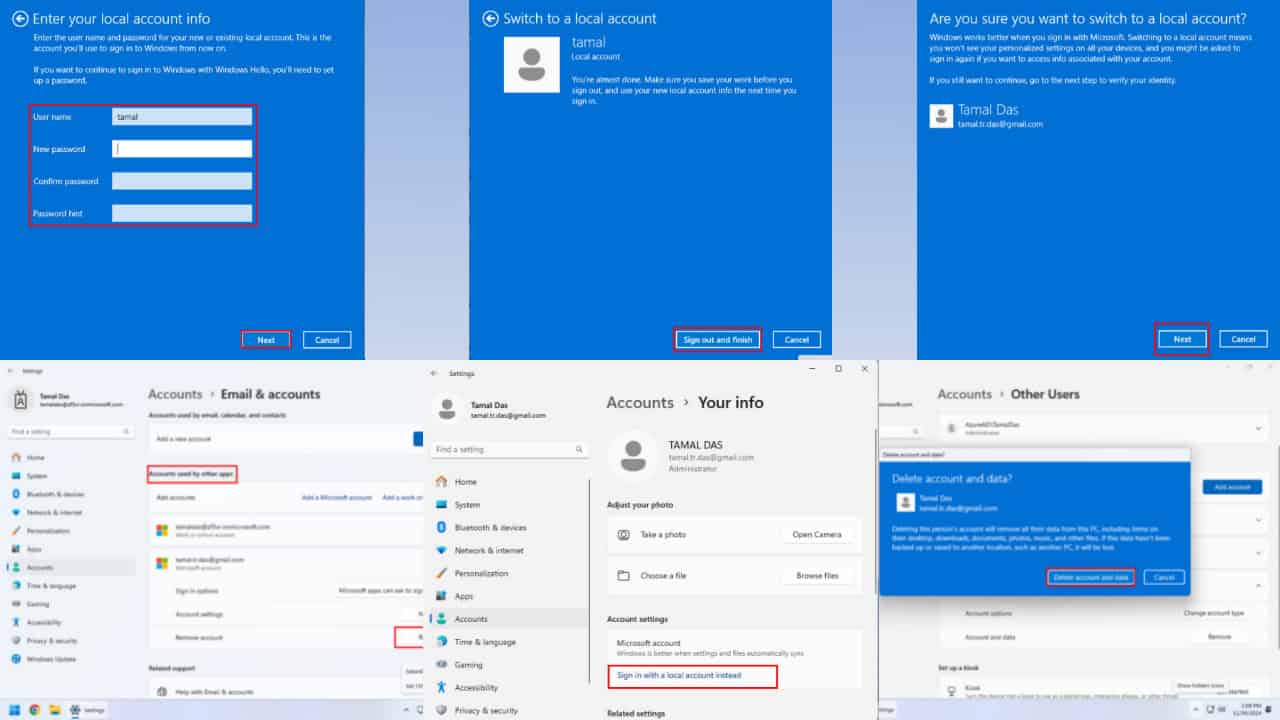Click the folder icon beside Choose a file
1280x720 pixels.
(x=624, y=576)
